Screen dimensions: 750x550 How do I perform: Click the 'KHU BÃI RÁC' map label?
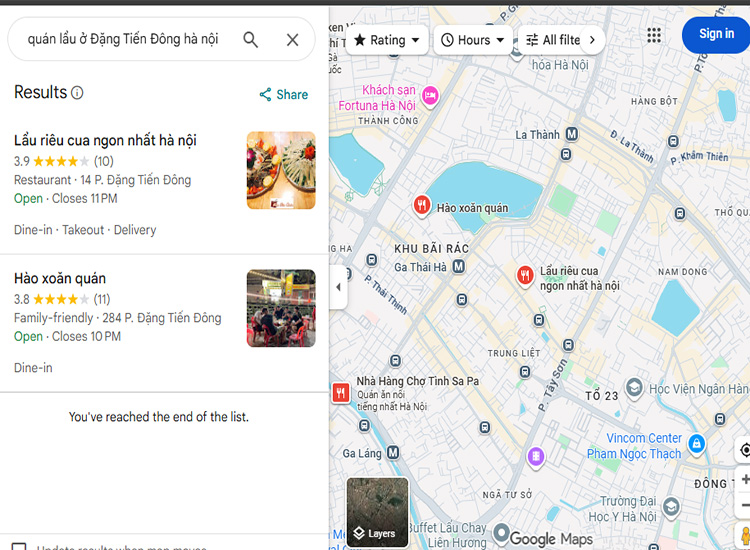coord(431,249)
